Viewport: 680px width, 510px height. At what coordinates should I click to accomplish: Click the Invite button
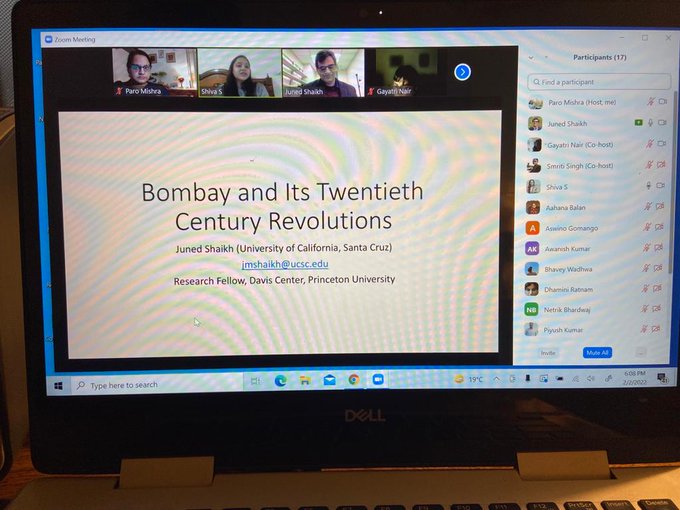[548, 352]
